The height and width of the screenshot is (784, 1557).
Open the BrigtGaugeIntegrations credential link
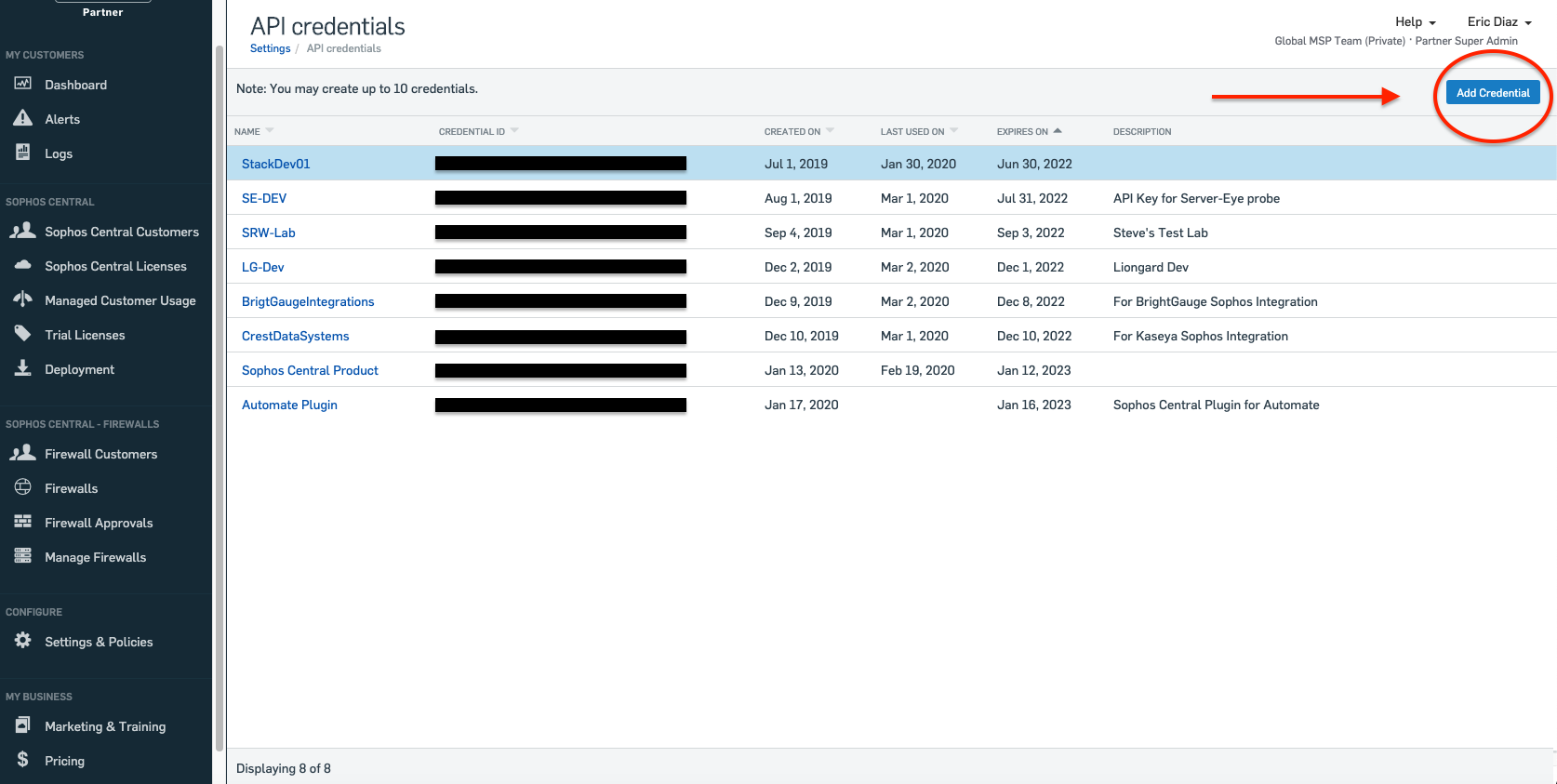point(308,301)
